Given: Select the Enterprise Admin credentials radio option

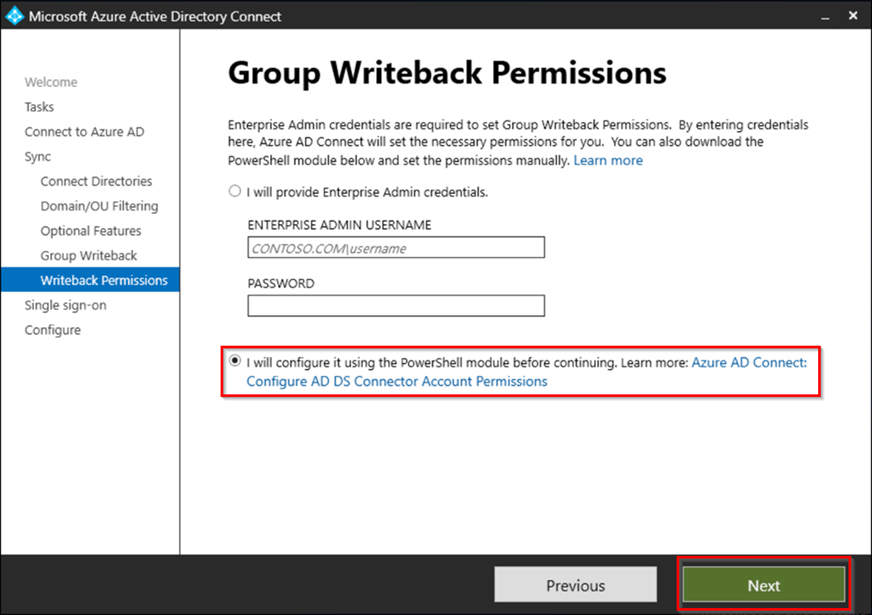Looking at the screenshot, I should (235, 191).
